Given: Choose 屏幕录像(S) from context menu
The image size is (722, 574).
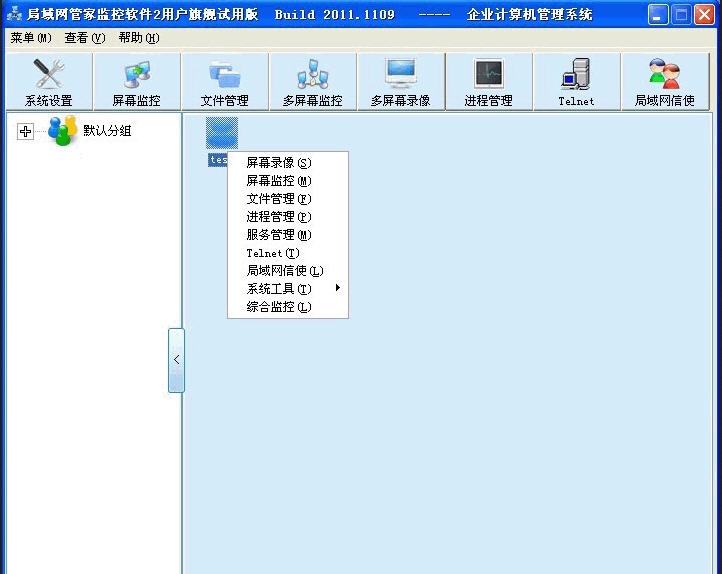Looking at the screenshot, I should pos(288,162).
